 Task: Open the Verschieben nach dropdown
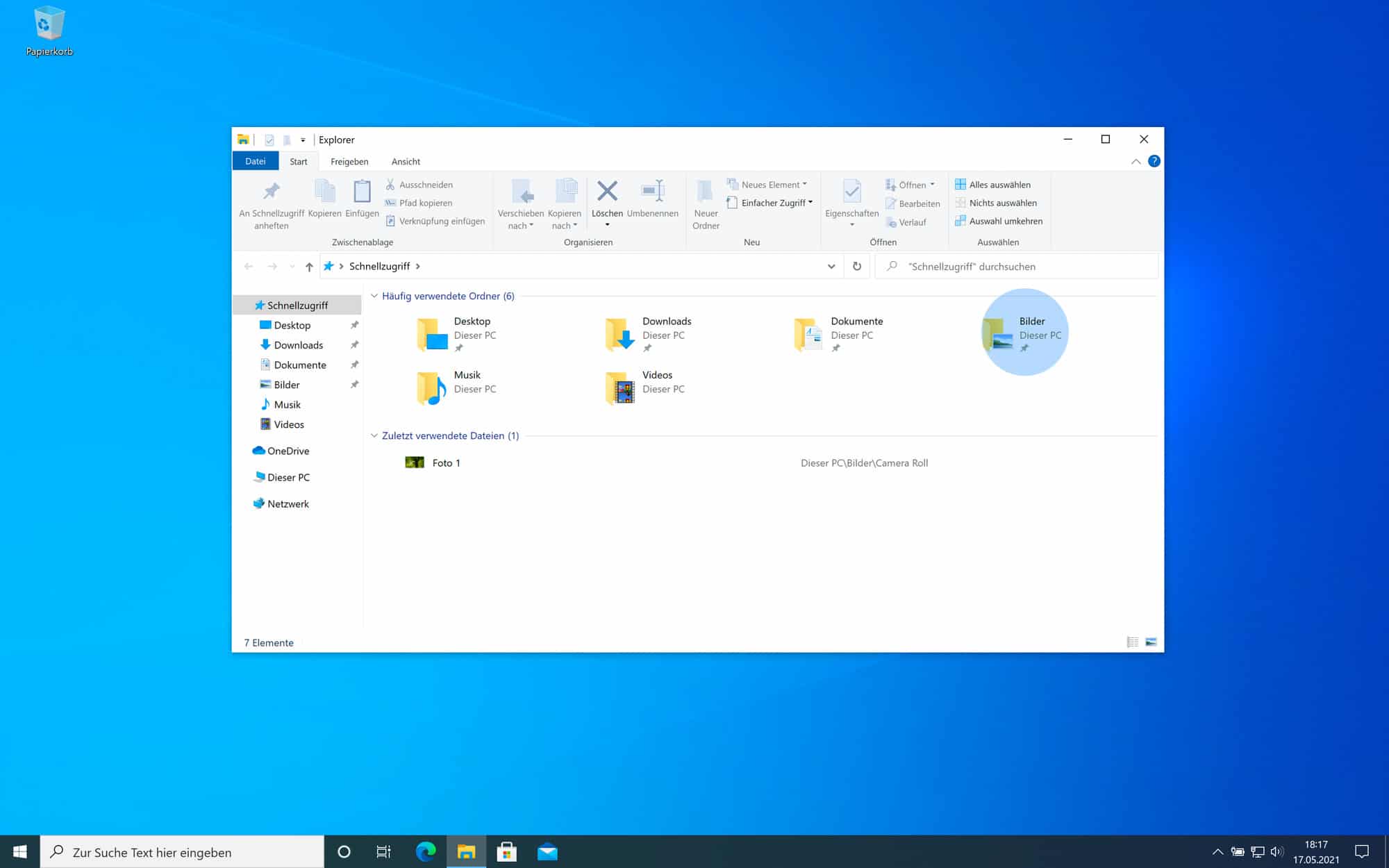click(520, 204)
